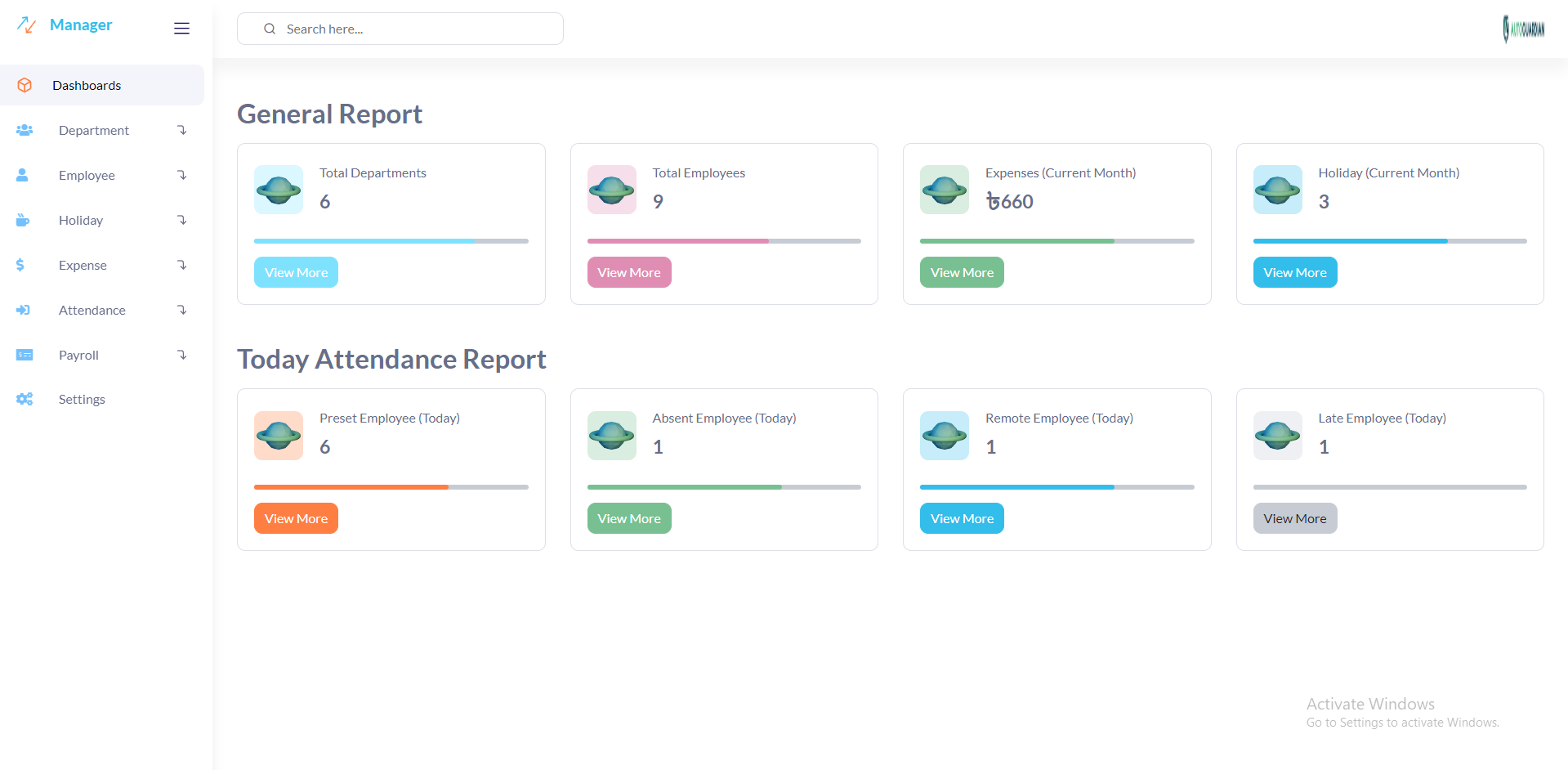The image size is (1568, 770).
Task: Click the planet thumbnail in Expenses card
Action: tap(944, 190)
